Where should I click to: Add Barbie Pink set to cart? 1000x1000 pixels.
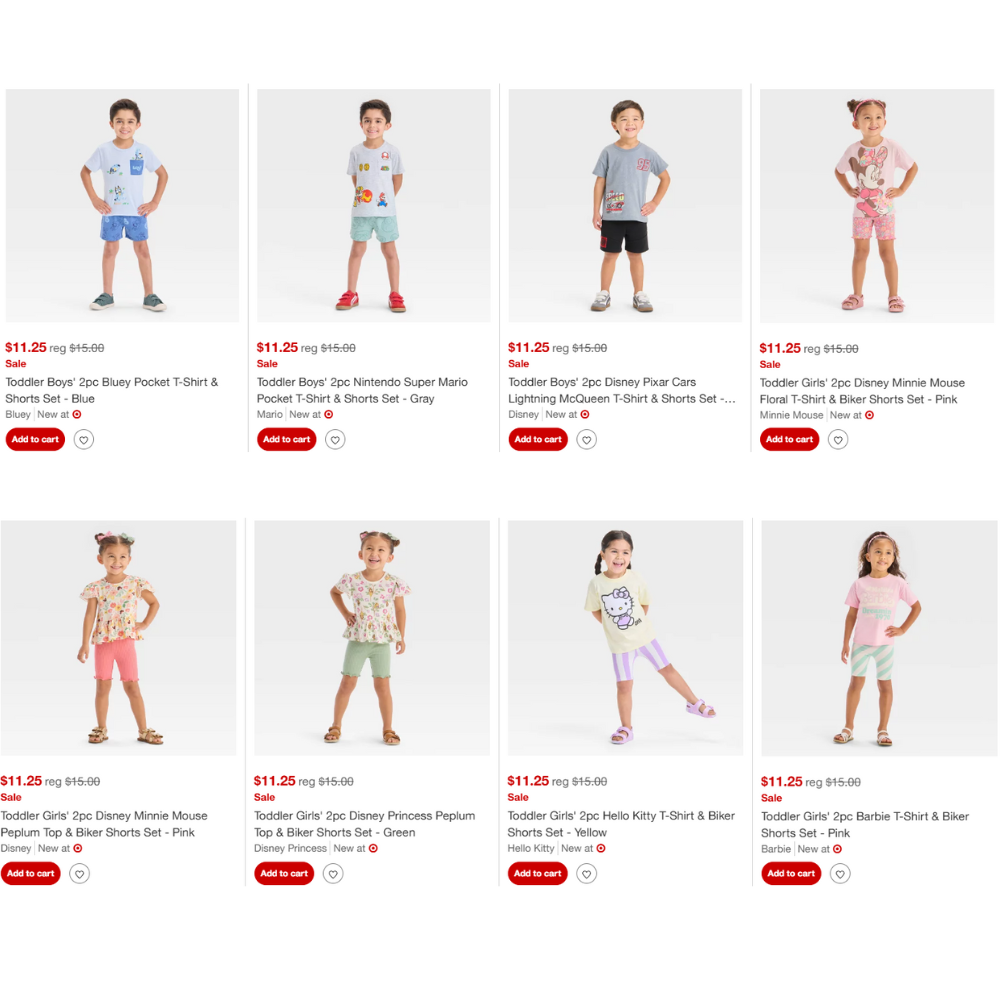pyautogui.click(x=791, y=874)
